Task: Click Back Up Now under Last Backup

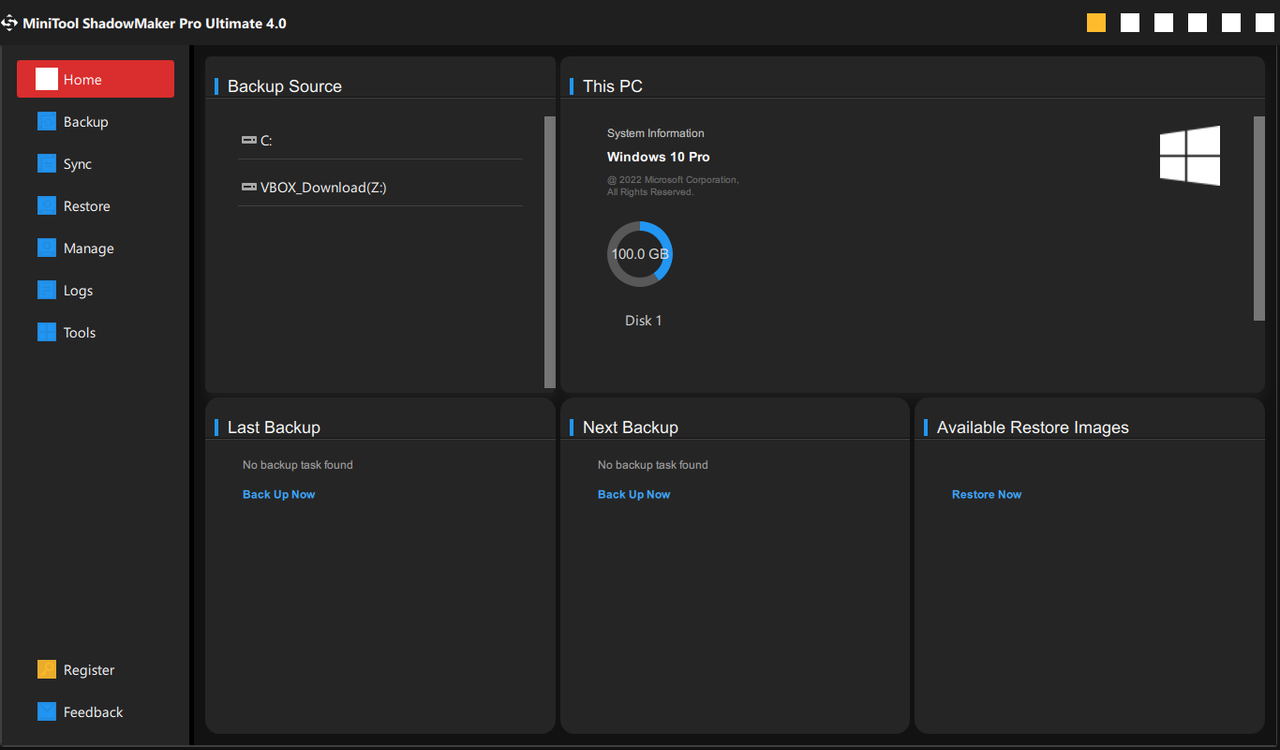Action: point(279,494)
